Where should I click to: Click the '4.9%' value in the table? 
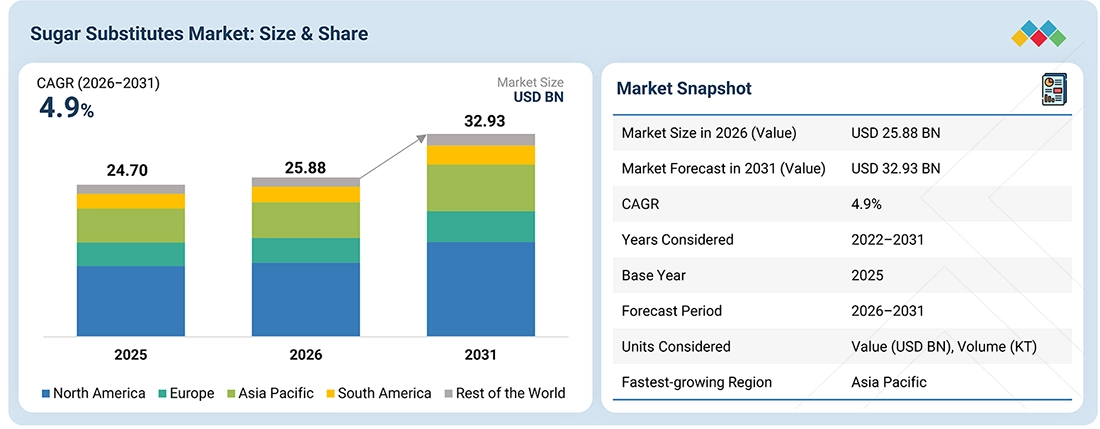[866, 204]
